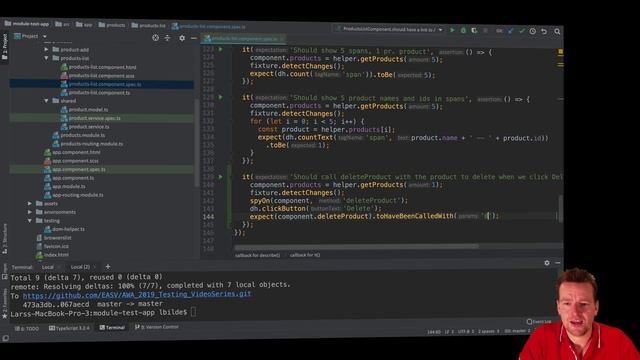Click products breadcrumb in navigation bar

click(112, 25)
